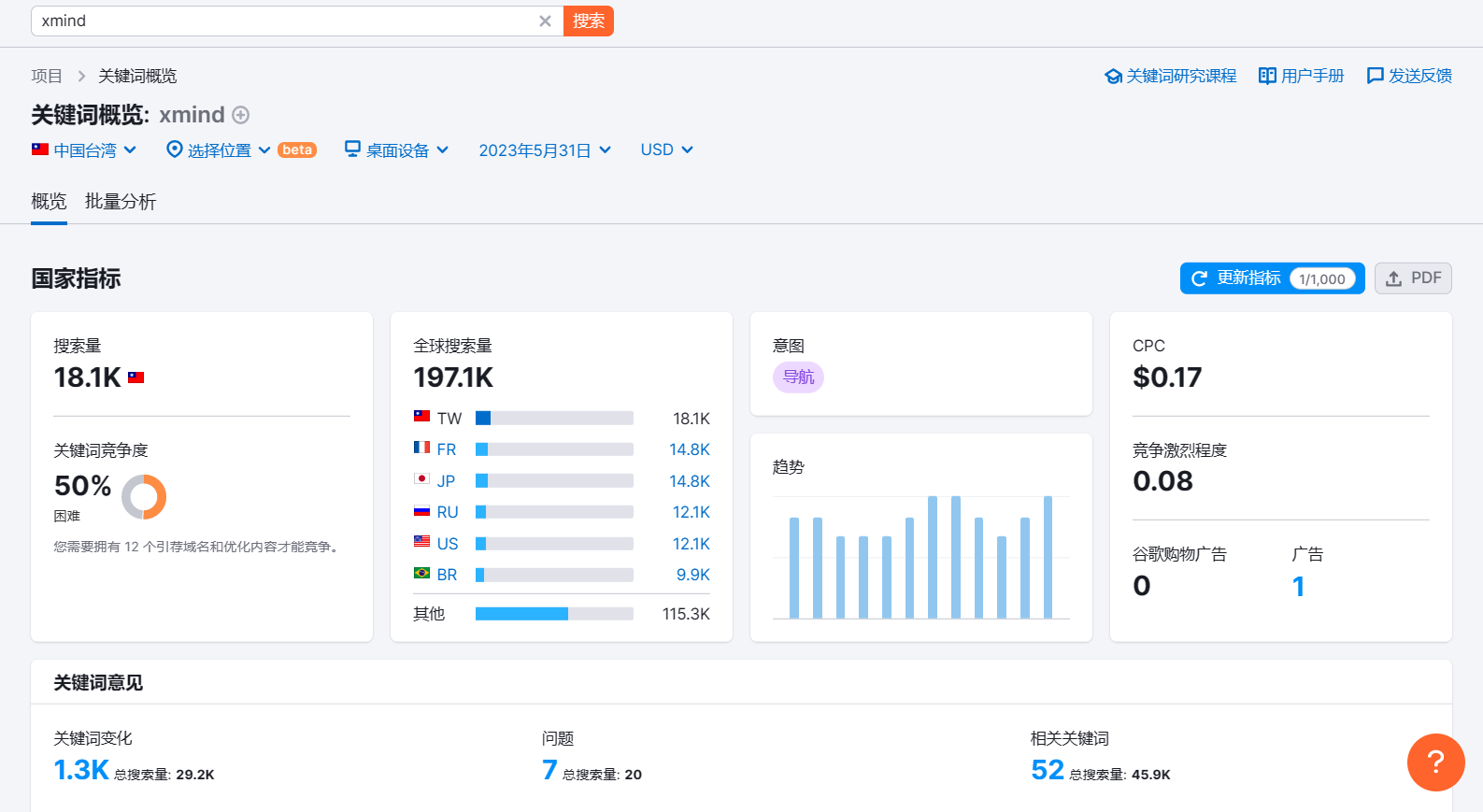The width and height of the screenshot is (1483, 812).
Task: Expand the 中国台湾 country dropdown
Action: pos(84,150)
